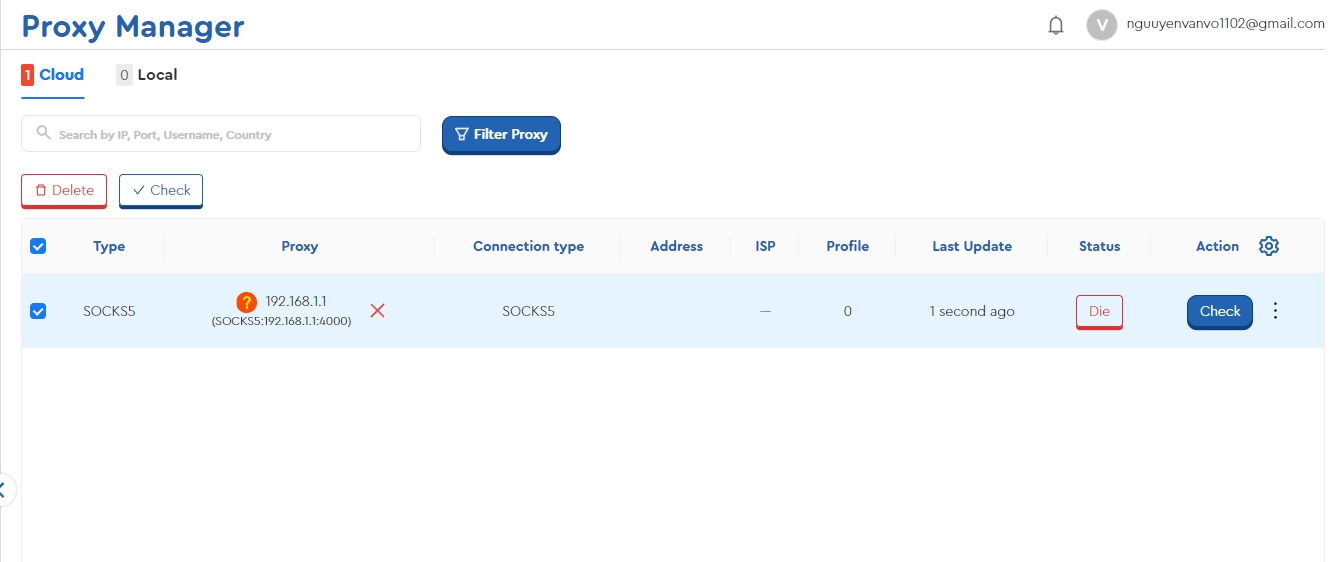Click the orange question mark proxy icon

pyautogui.click(x=246, y=302)
